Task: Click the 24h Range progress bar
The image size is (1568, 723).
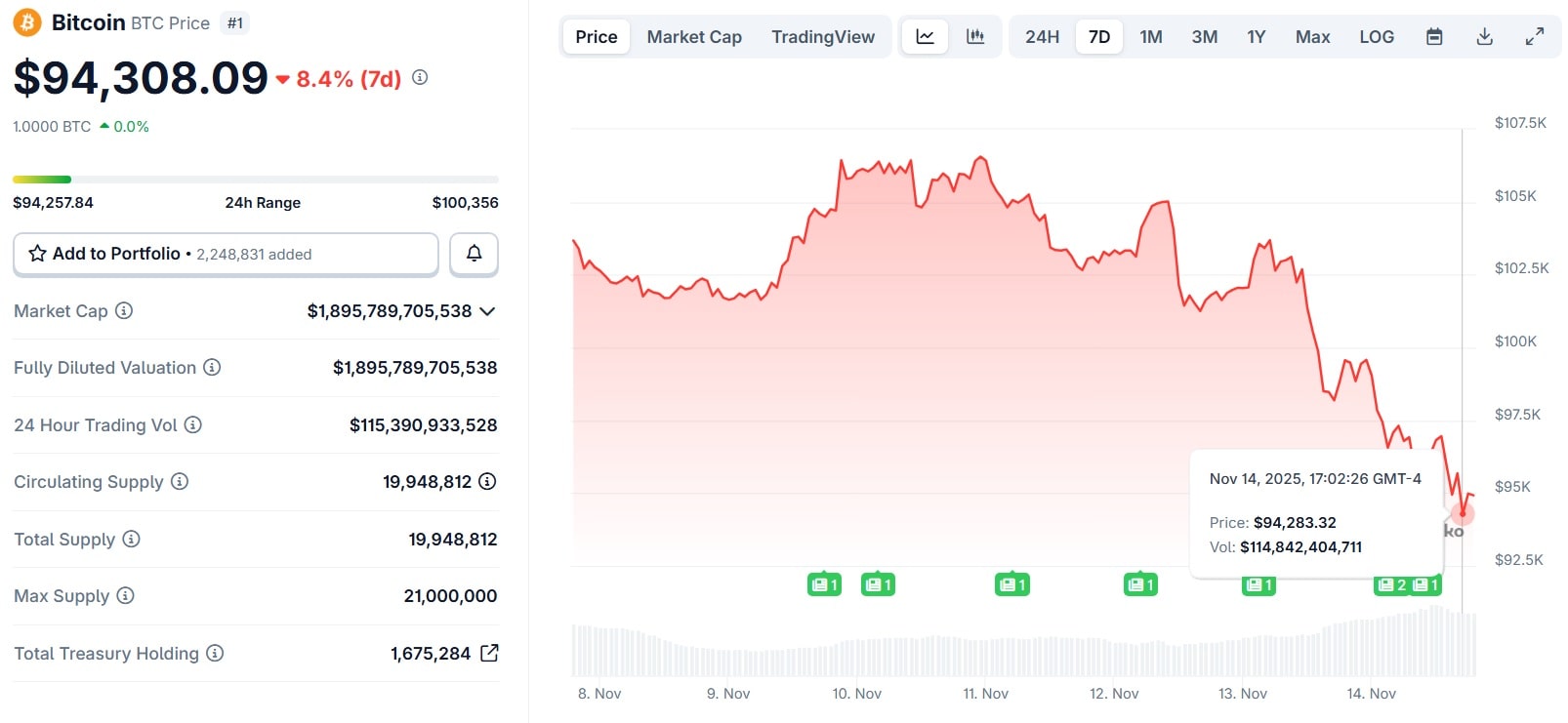Action: [x=255, y=180]
